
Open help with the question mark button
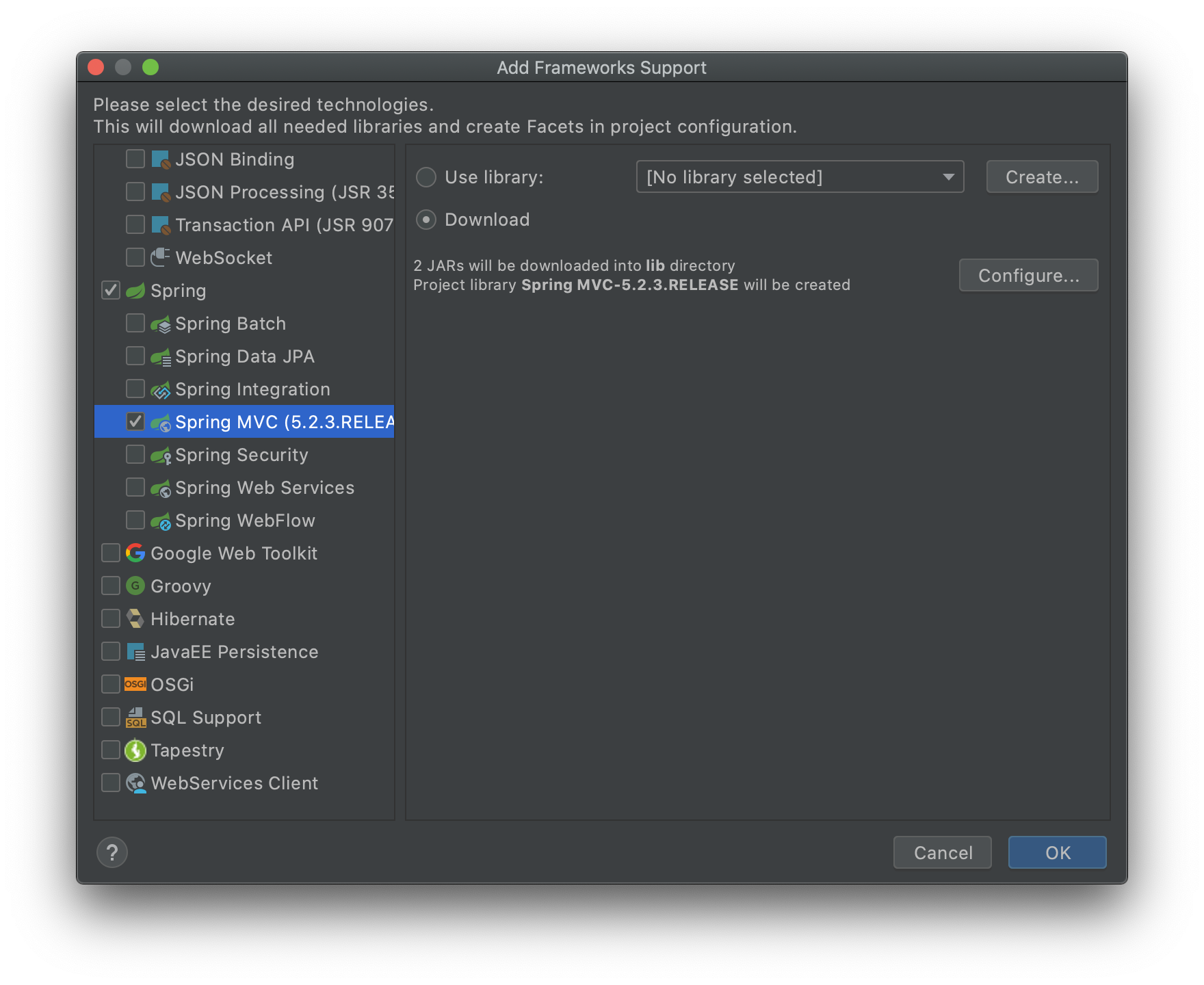[112, 852]
